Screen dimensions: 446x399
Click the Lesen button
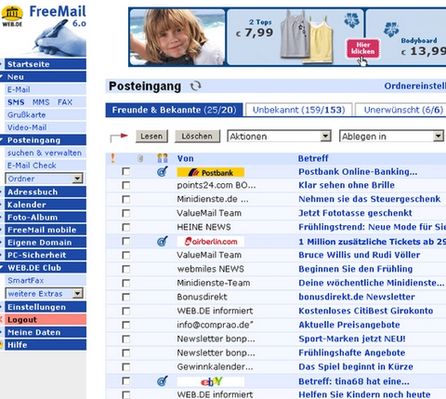coord(152,136)
